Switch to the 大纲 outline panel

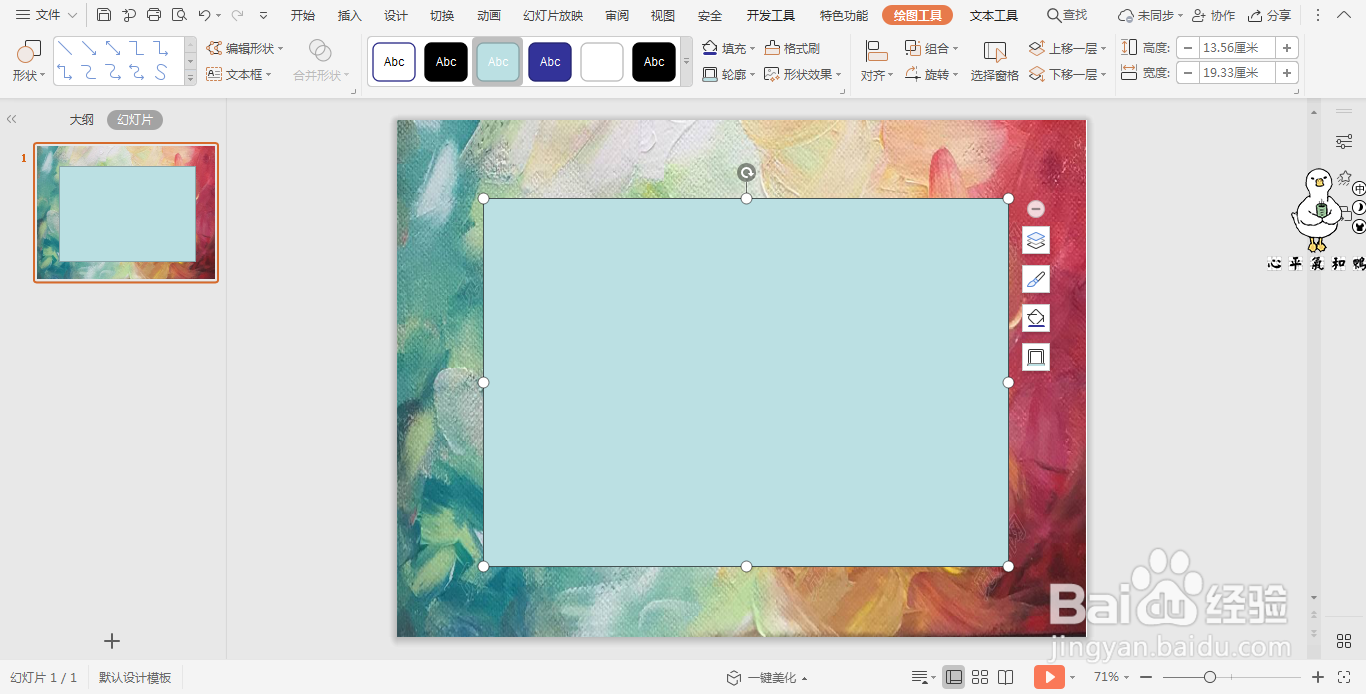point(82,119)
